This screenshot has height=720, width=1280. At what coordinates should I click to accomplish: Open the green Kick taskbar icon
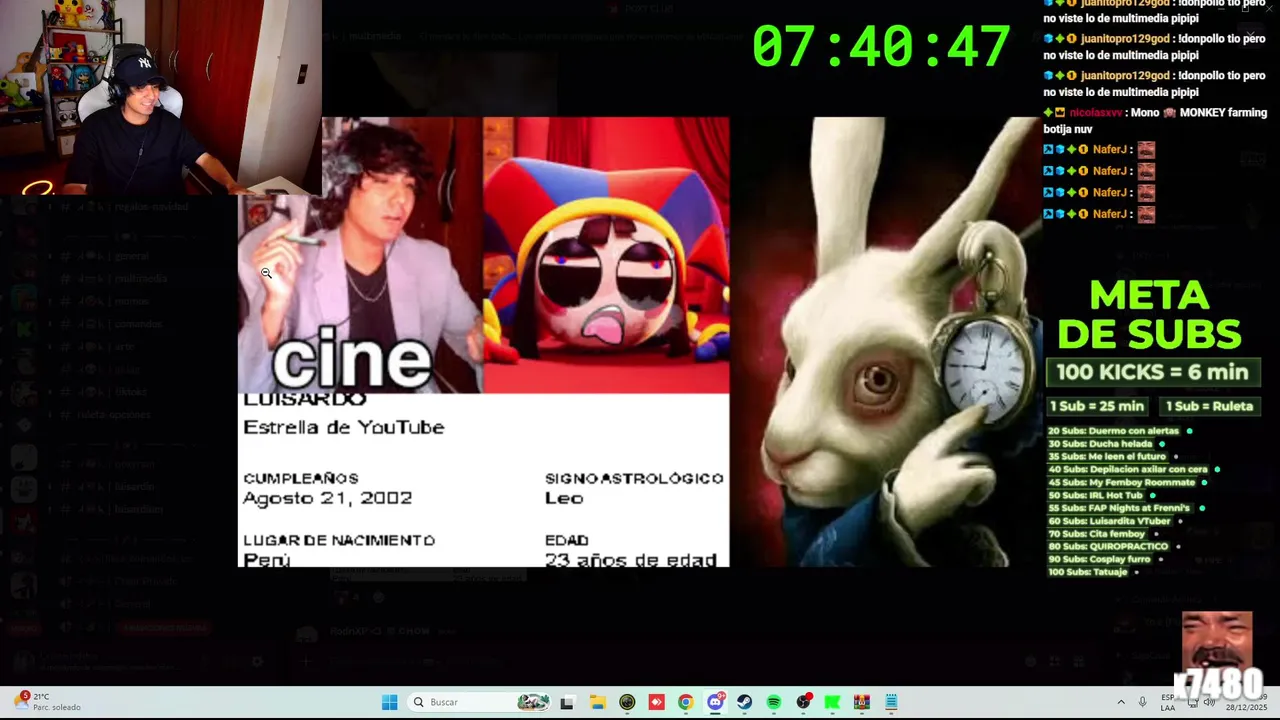click(832, 702)
